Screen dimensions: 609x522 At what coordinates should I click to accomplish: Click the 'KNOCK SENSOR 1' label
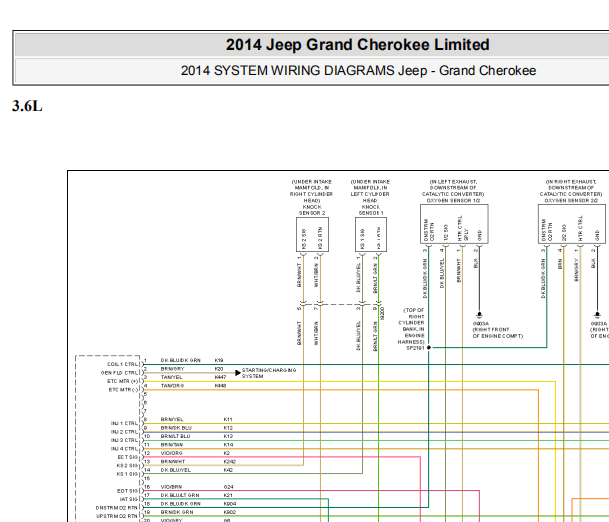[371, 210]
